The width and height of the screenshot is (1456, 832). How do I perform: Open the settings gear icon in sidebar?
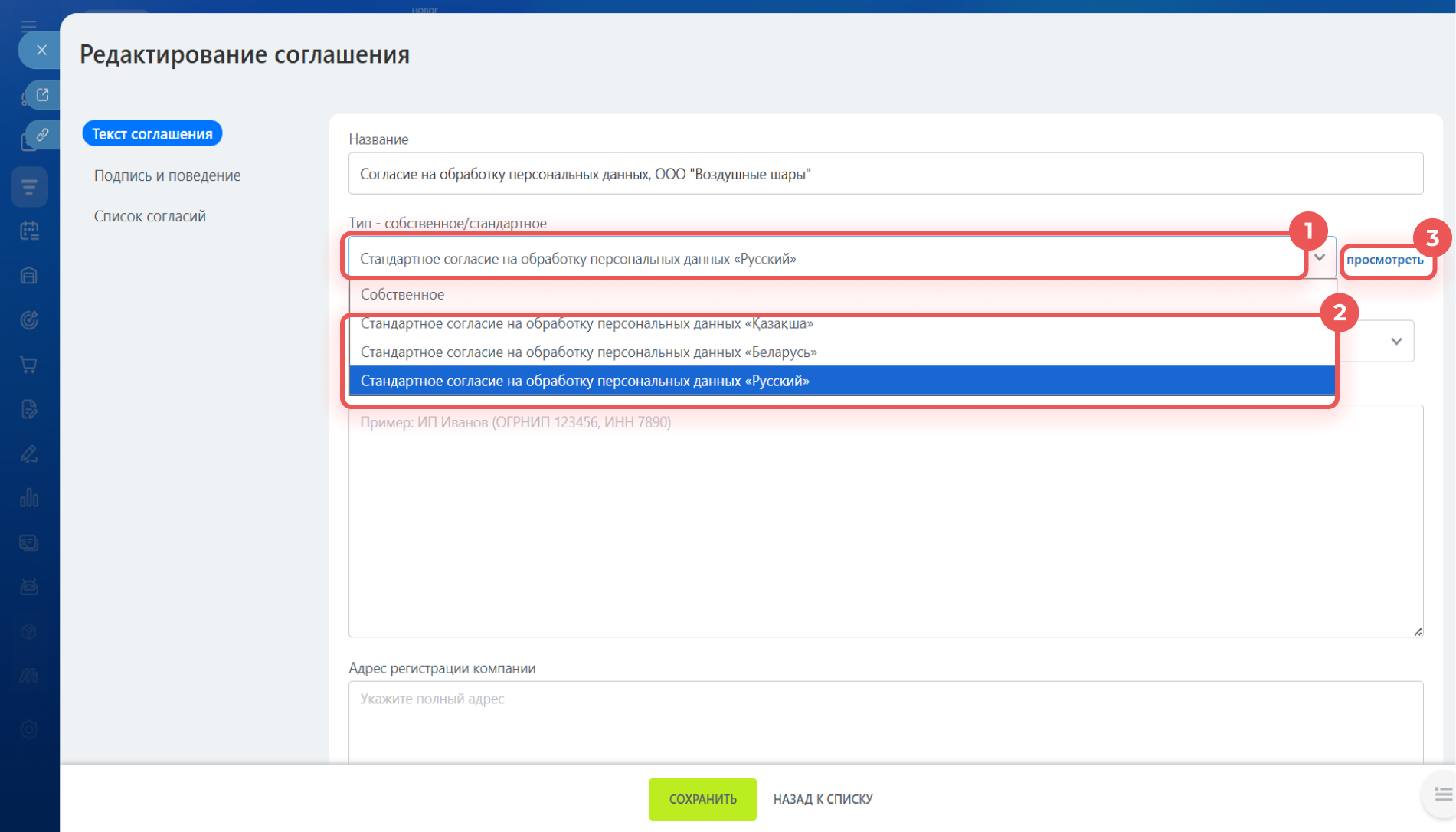[29, 729]
